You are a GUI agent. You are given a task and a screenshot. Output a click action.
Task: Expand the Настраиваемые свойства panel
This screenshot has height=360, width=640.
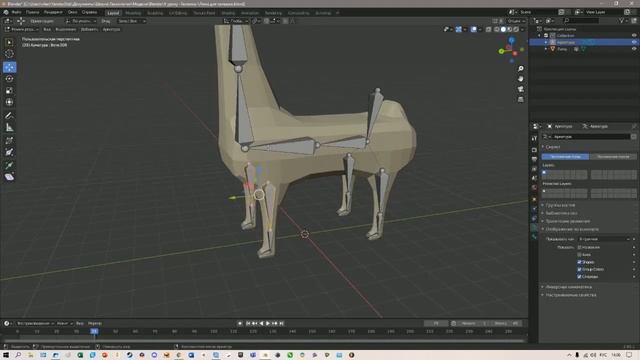pos(570,295)
